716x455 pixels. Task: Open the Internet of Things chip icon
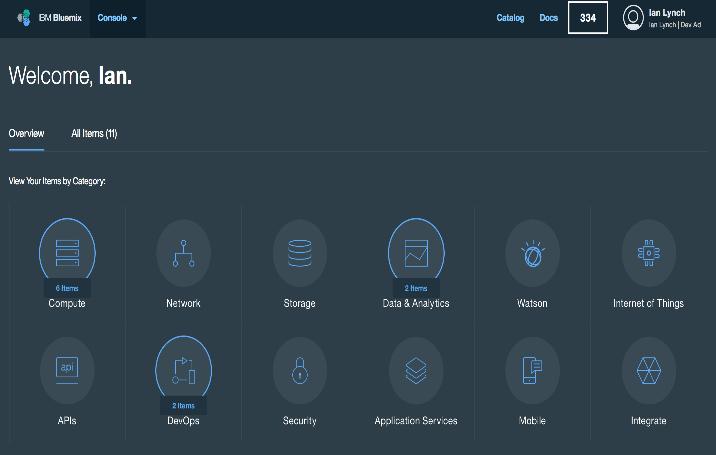648,253
